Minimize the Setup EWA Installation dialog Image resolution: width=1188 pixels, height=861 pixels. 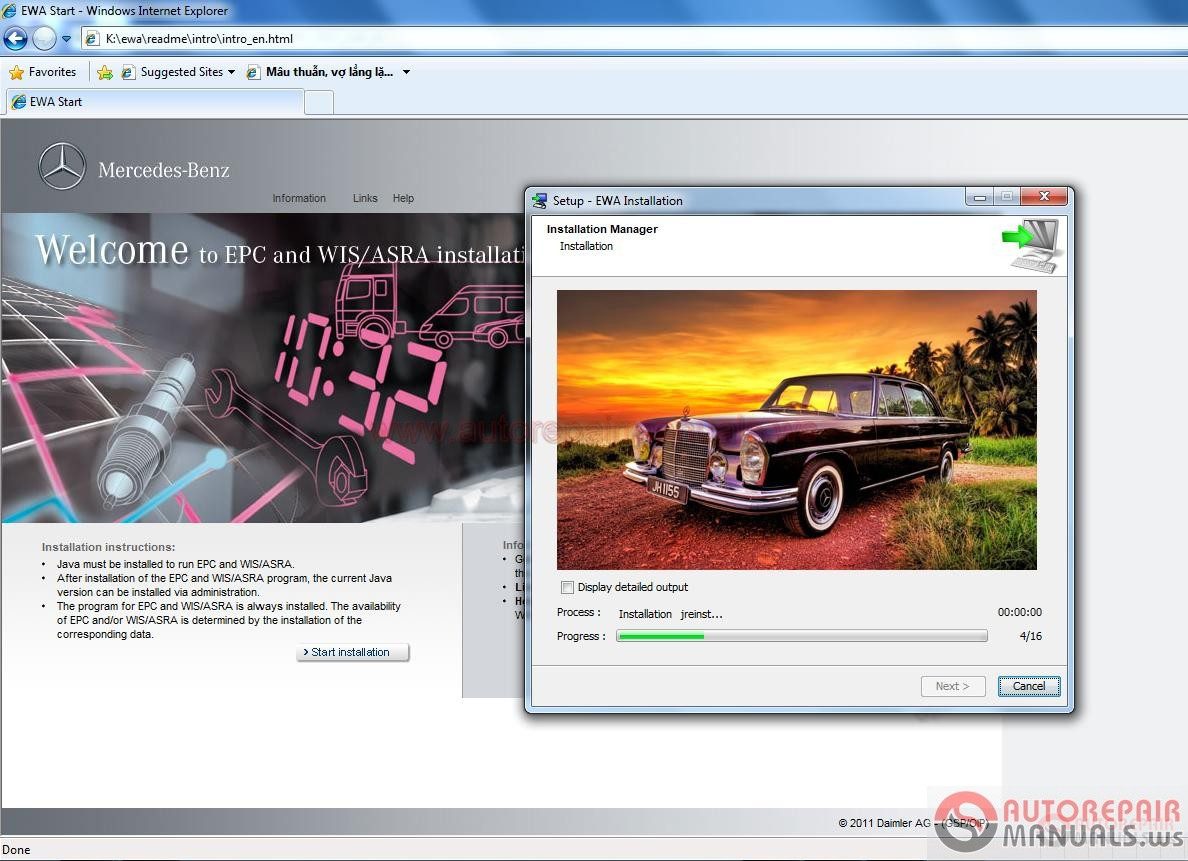coord(979,197)
